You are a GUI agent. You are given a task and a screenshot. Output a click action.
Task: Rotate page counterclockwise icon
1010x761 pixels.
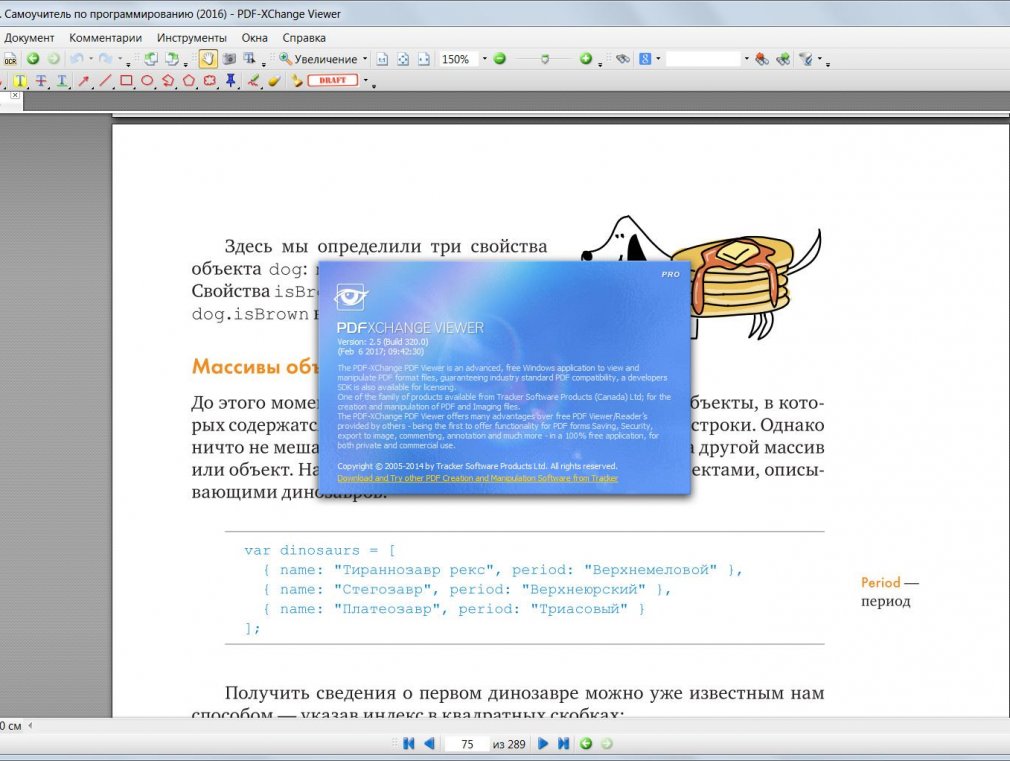pyautogui.click(x=151, y=59)
